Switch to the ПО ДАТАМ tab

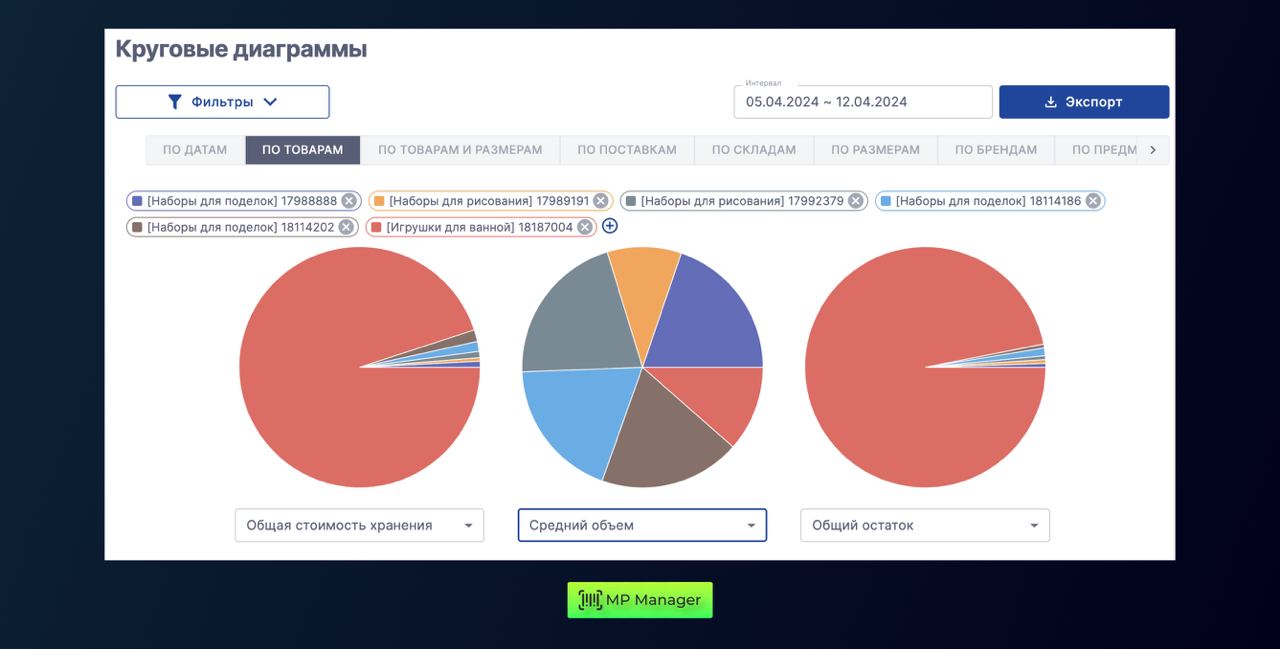click(195, 150)
